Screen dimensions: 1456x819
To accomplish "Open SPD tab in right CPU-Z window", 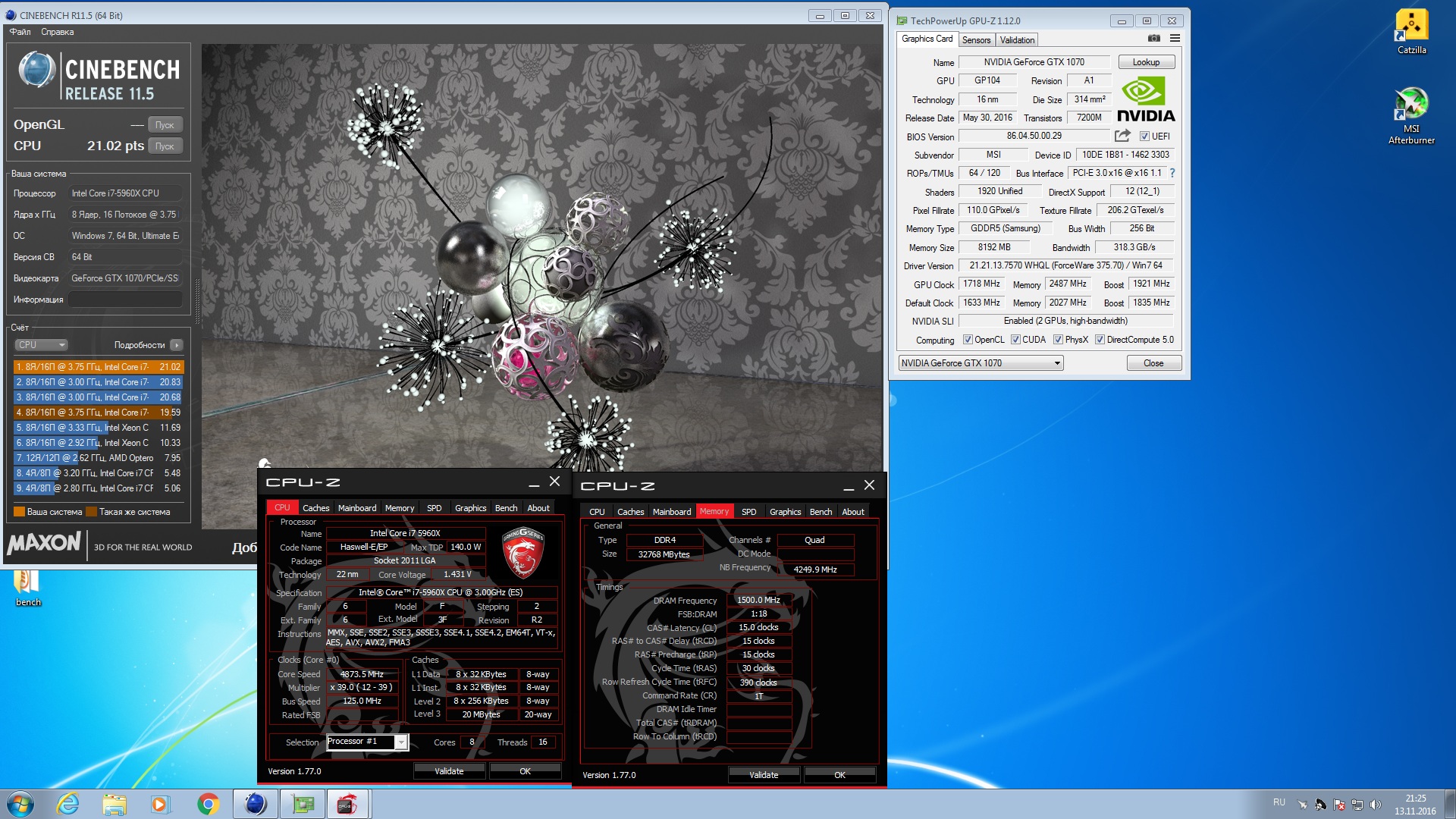I will (748, 512).
